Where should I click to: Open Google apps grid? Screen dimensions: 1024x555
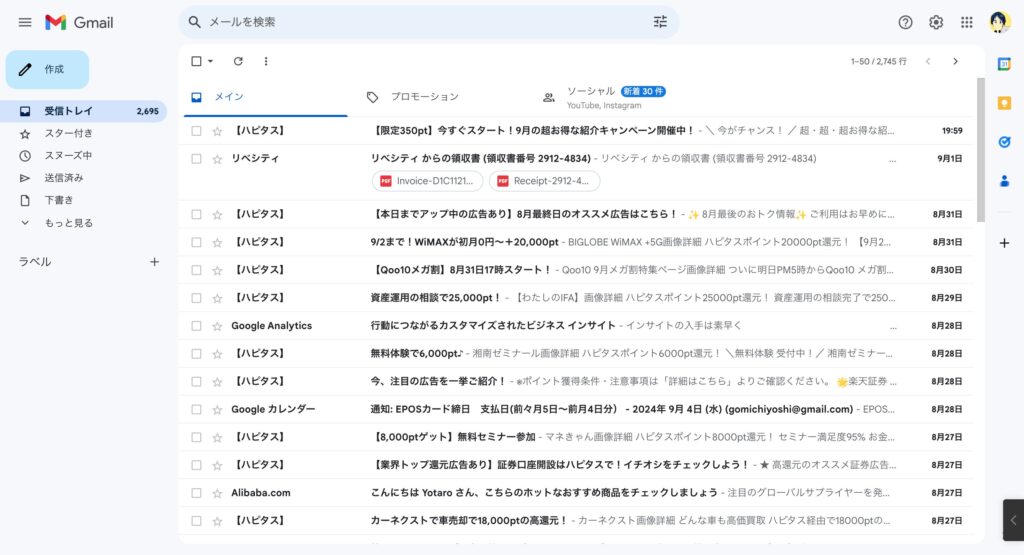(967, 22)
